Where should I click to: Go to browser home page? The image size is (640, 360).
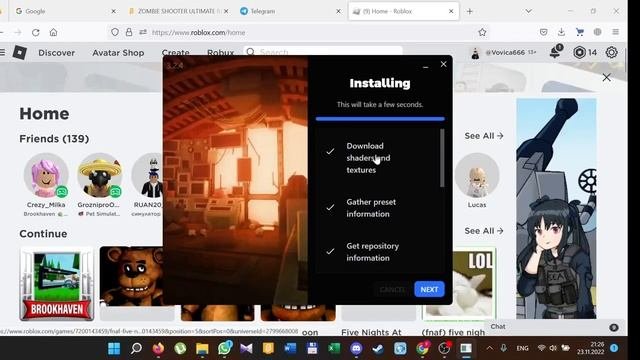coord(53,32)
